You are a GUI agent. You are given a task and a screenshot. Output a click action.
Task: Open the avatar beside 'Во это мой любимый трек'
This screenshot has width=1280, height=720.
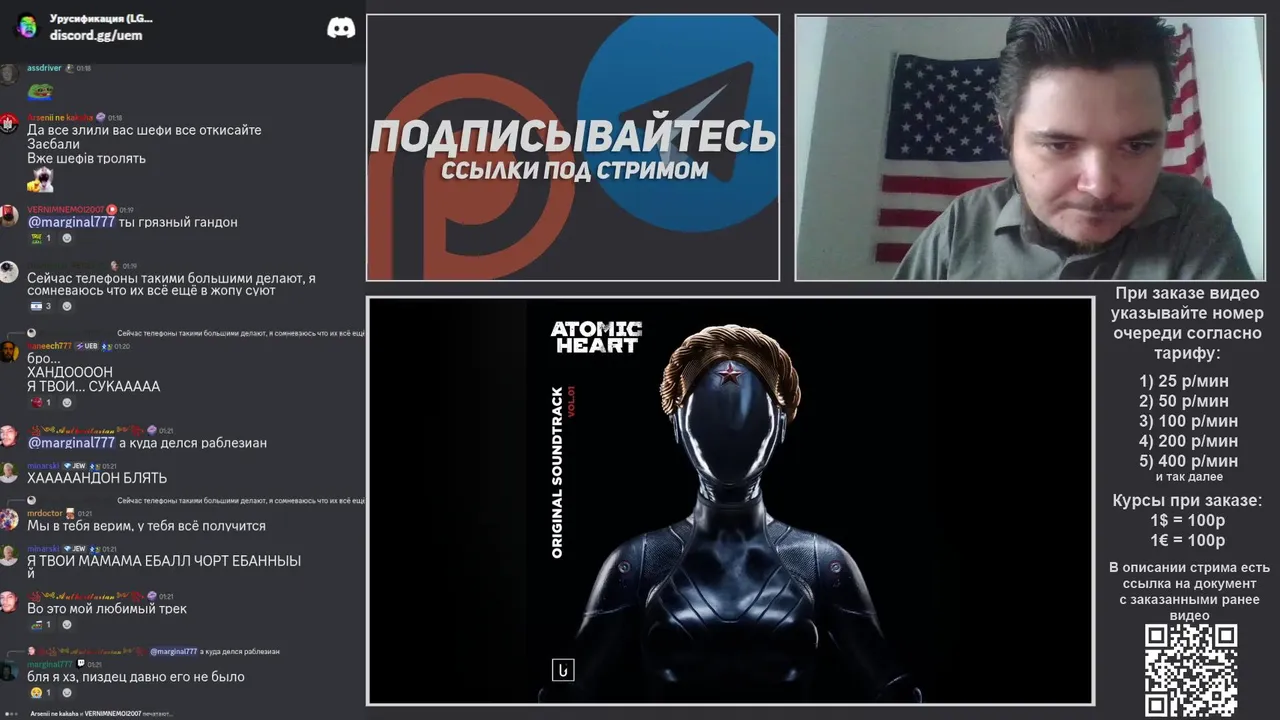click(9, 602)
